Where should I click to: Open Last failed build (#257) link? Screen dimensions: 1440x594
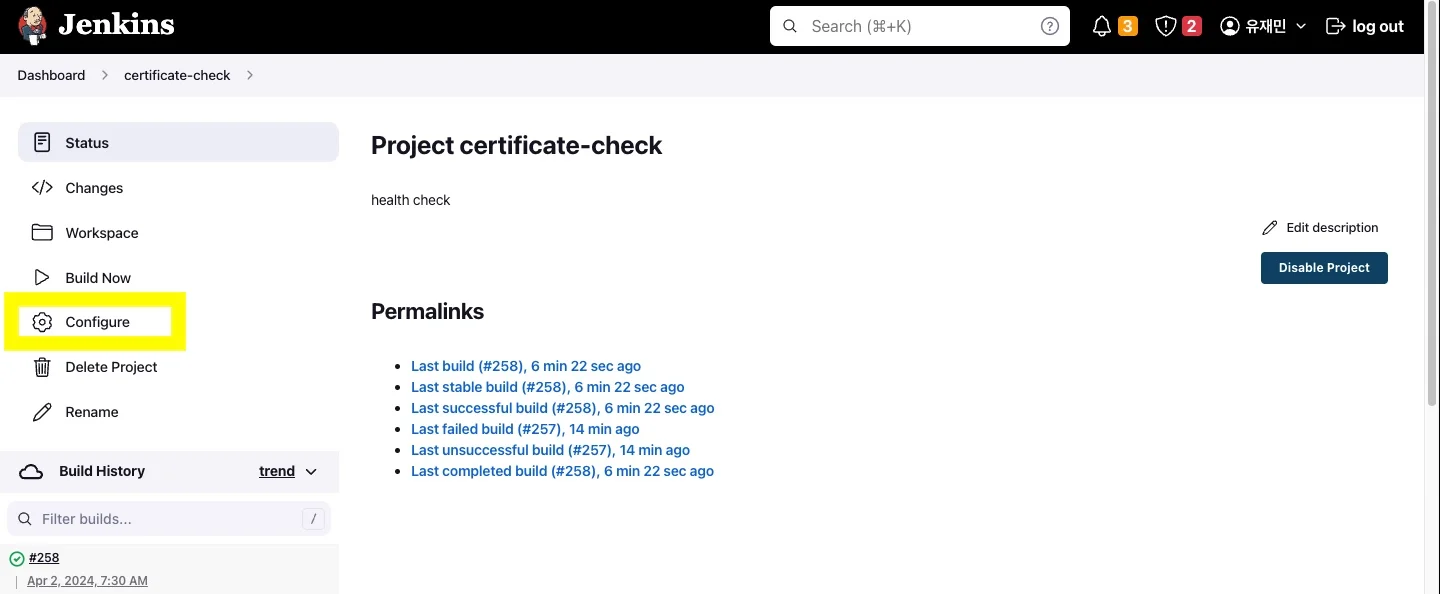click(x=525, y=429)
